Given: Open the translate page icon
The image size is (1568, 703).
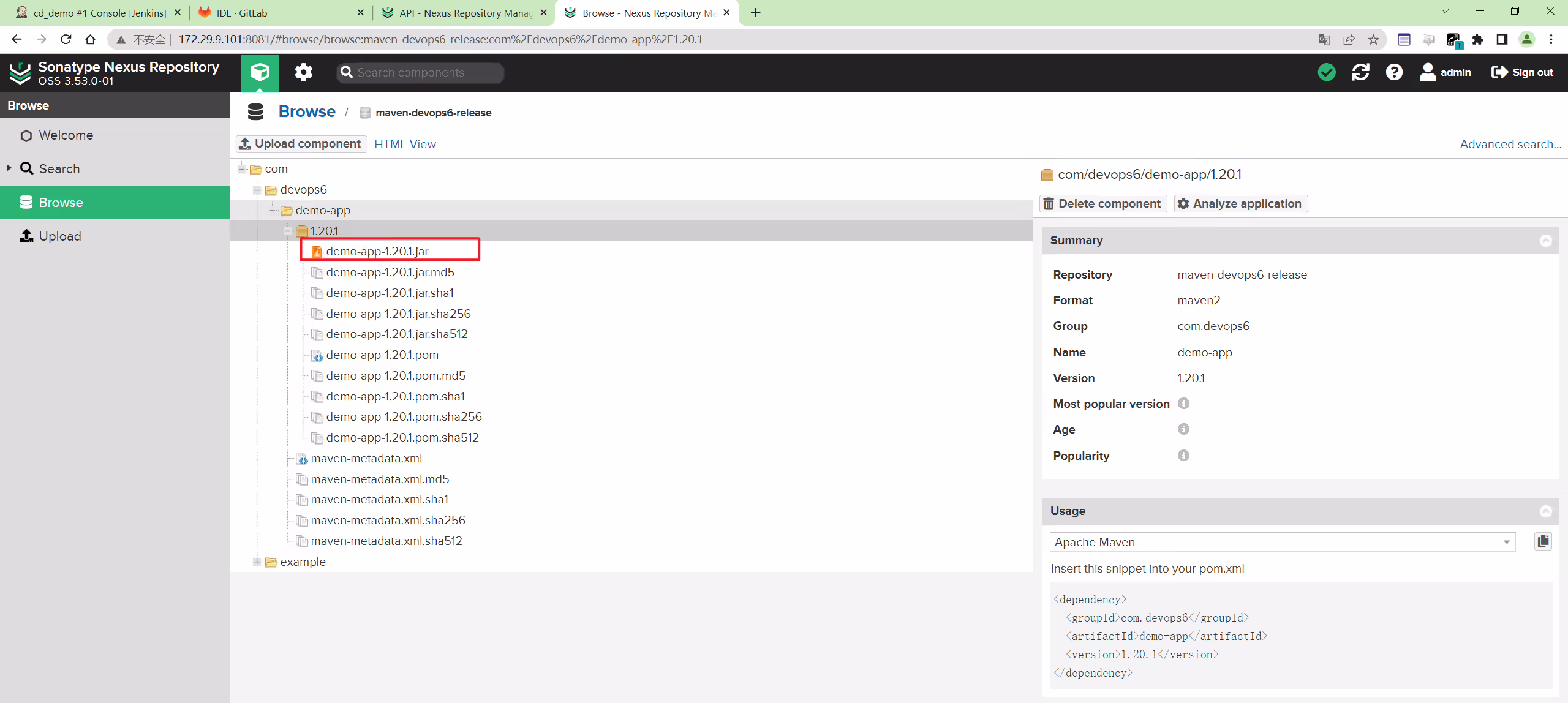Looking at the screenshot, I should (1324, 40).
